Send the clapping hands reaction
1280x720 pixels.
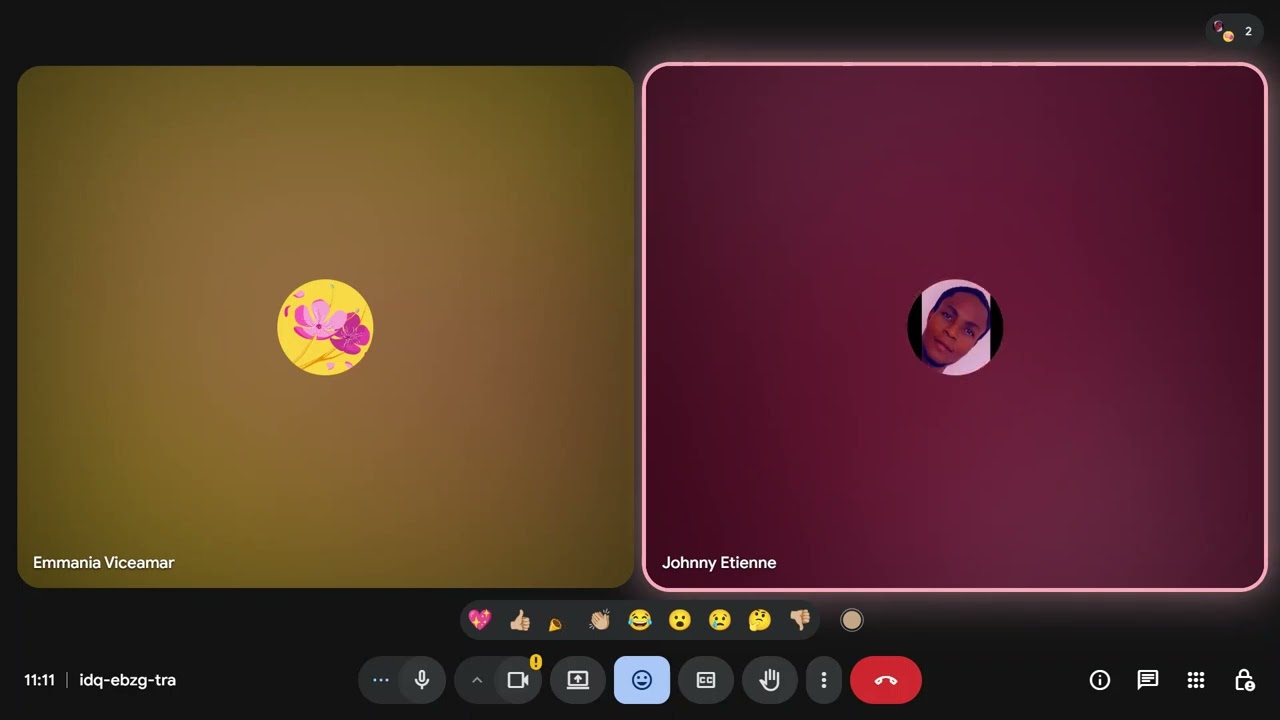[x=600, y=620]
